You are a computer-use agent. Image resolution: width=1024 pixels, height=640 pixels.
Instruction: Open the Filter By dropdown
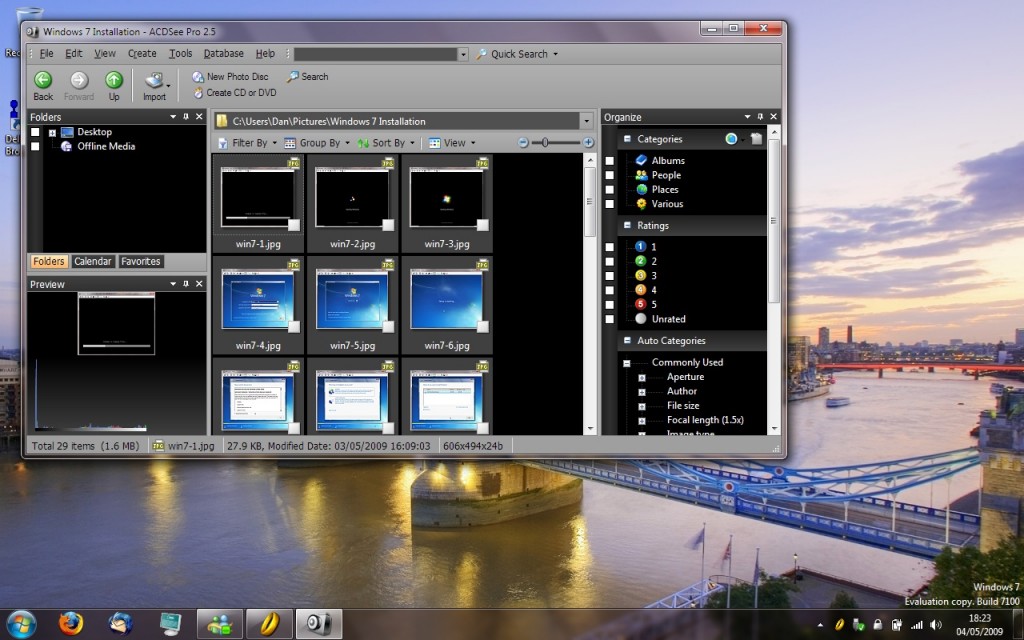tap(248, 143)
